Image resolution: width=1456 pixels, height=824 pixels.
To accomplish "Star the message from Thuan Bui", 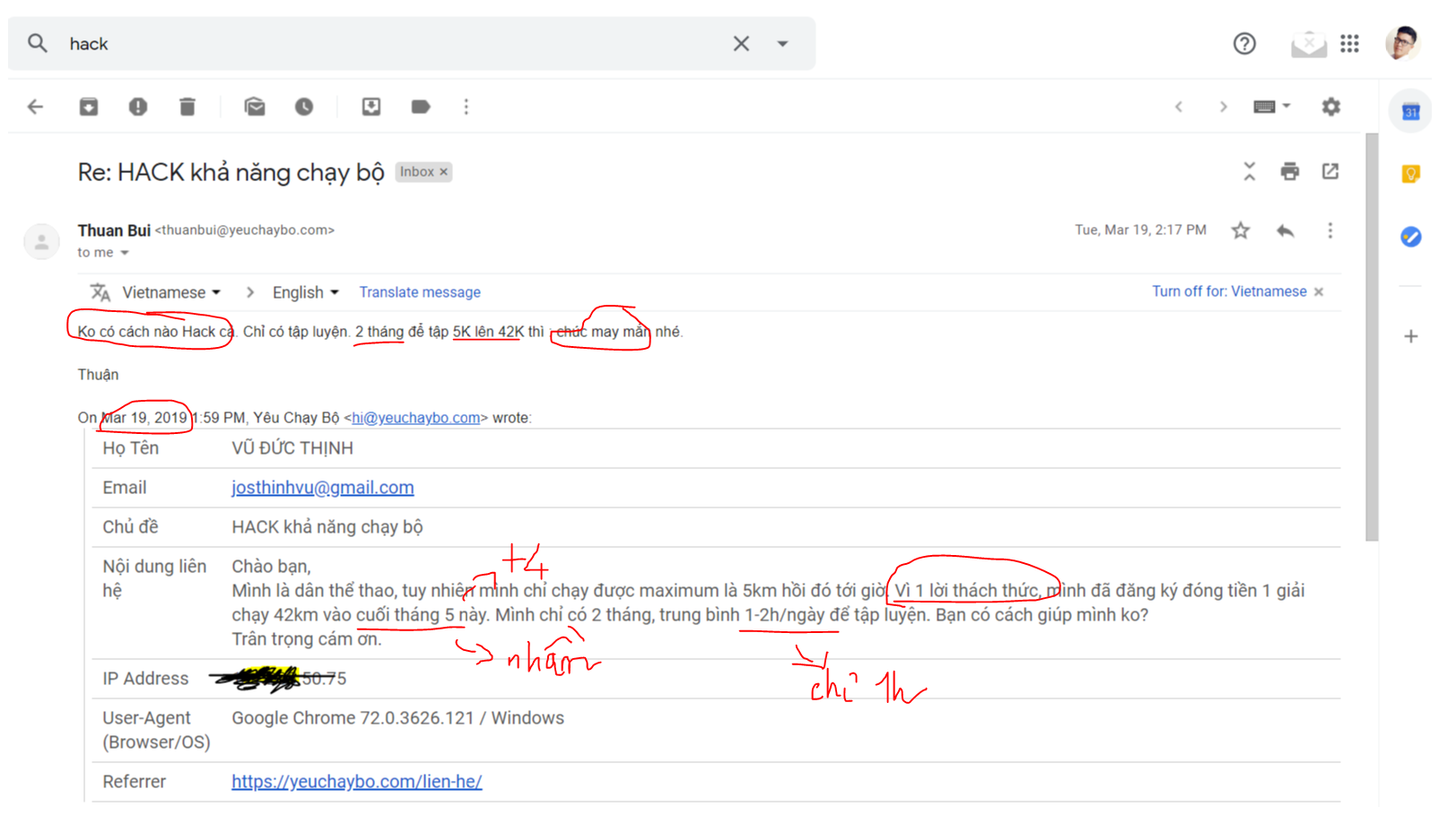I will [x=1240, y=230].
